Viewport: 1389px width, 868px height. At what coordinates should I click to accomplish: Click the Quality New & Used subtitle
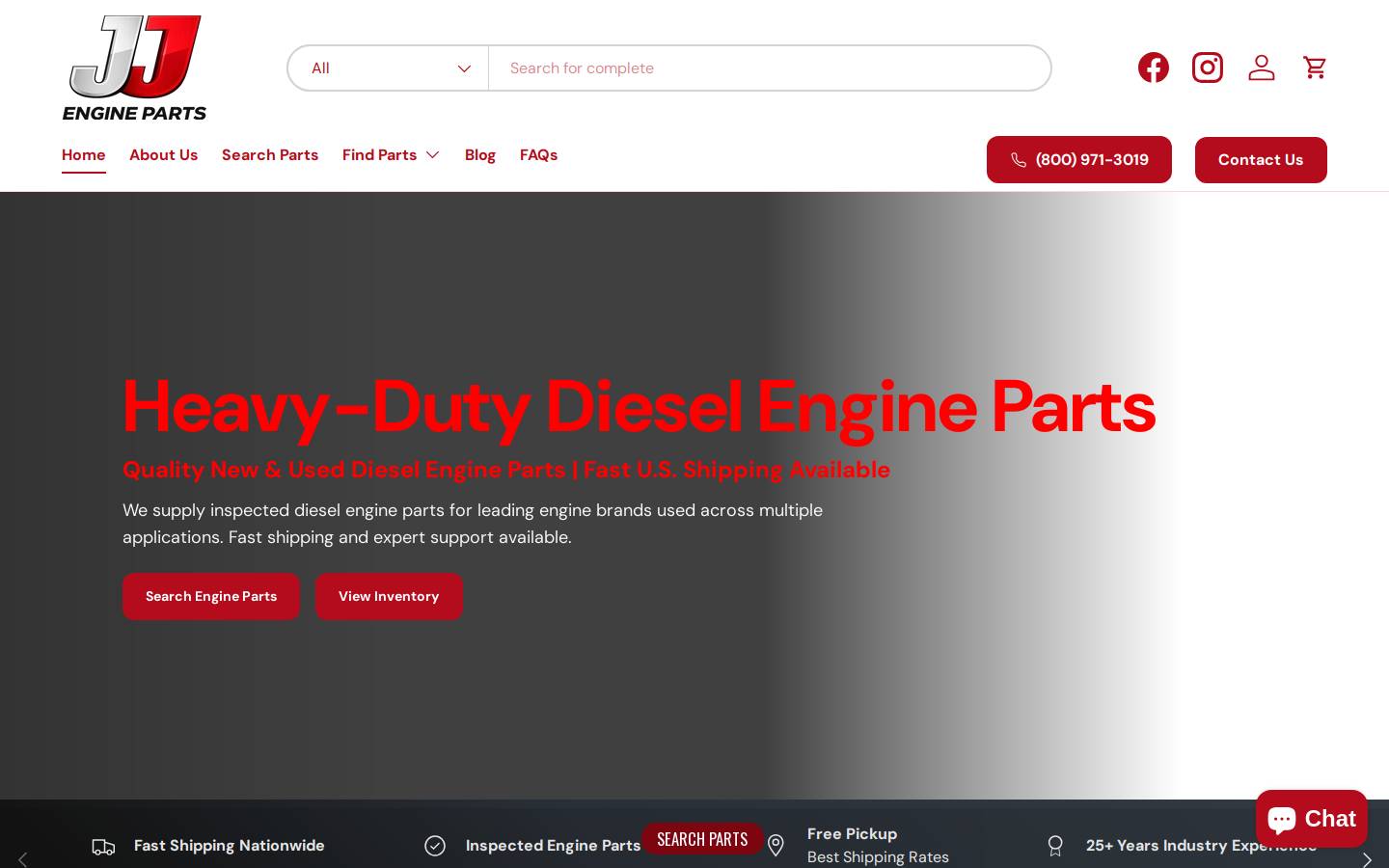506,470
